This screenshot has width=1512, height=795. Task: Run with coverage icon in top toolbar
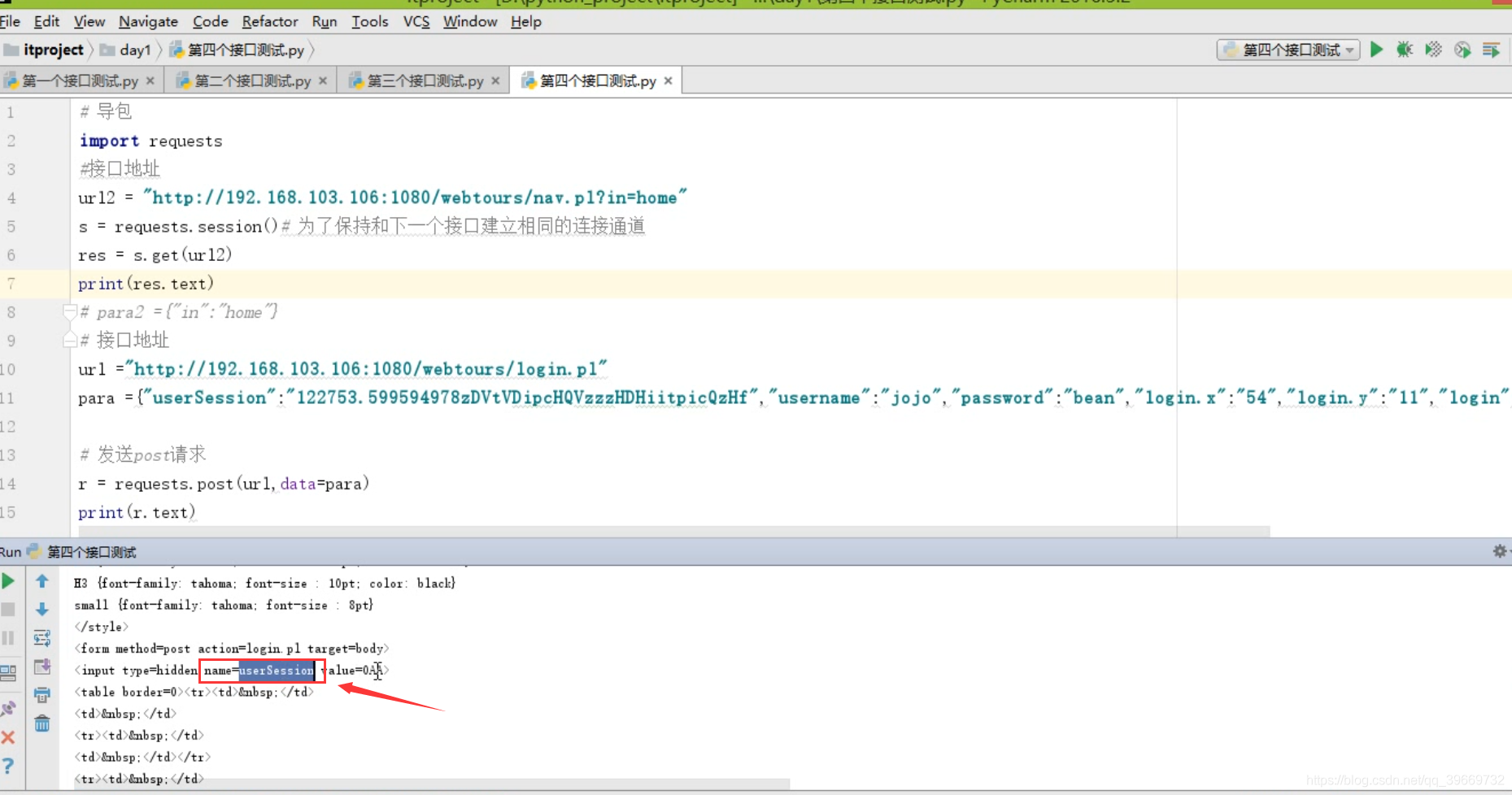pyautogui.click(x=1434, y=50)
